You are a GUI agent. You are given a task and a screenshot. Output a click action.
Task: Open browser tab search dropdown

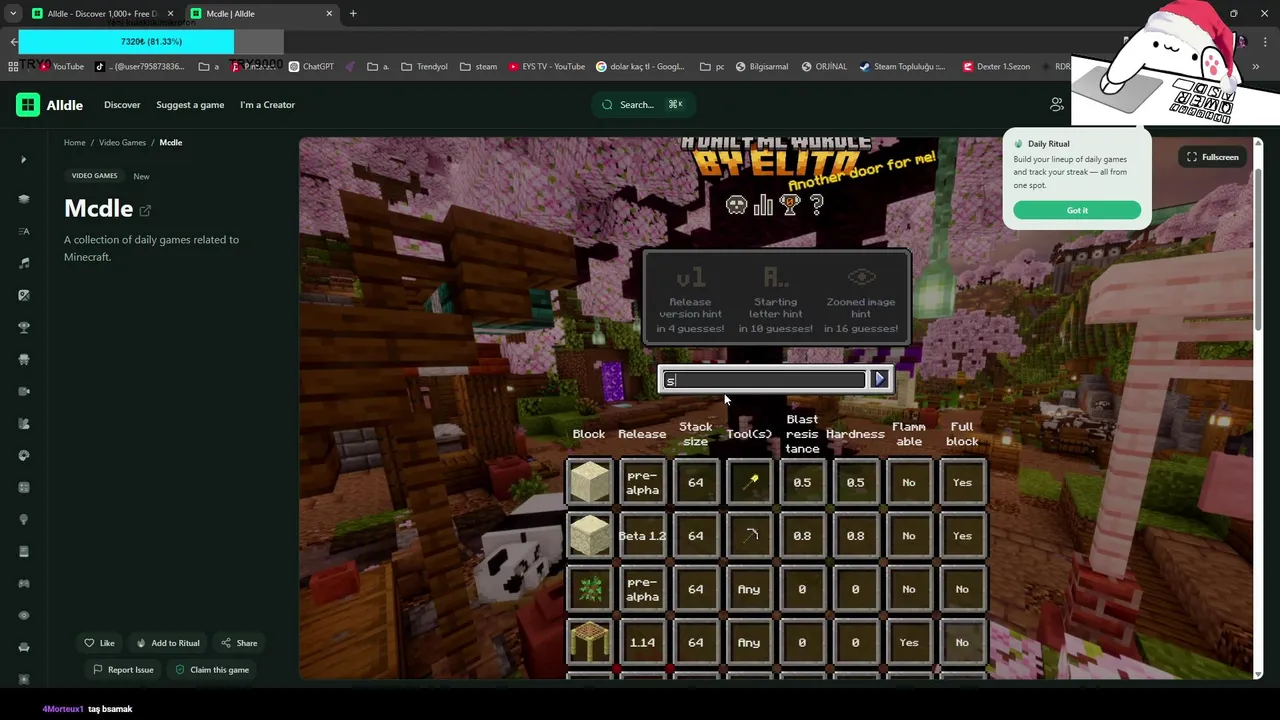coord(12,14)
